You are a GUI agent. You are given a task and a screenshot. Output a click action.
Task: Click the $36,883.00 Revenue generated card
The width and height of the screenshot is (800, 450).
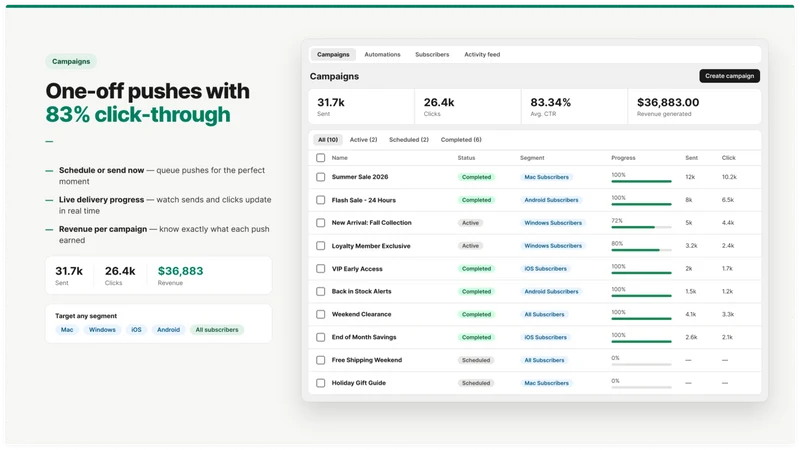coord(694,107)
